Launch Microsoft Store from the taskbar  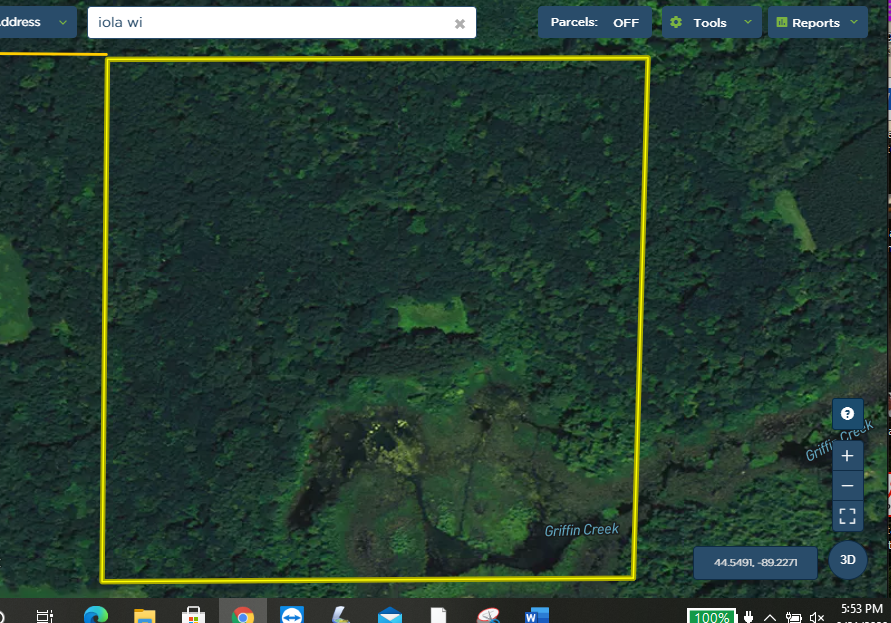(x=193, y=615)
